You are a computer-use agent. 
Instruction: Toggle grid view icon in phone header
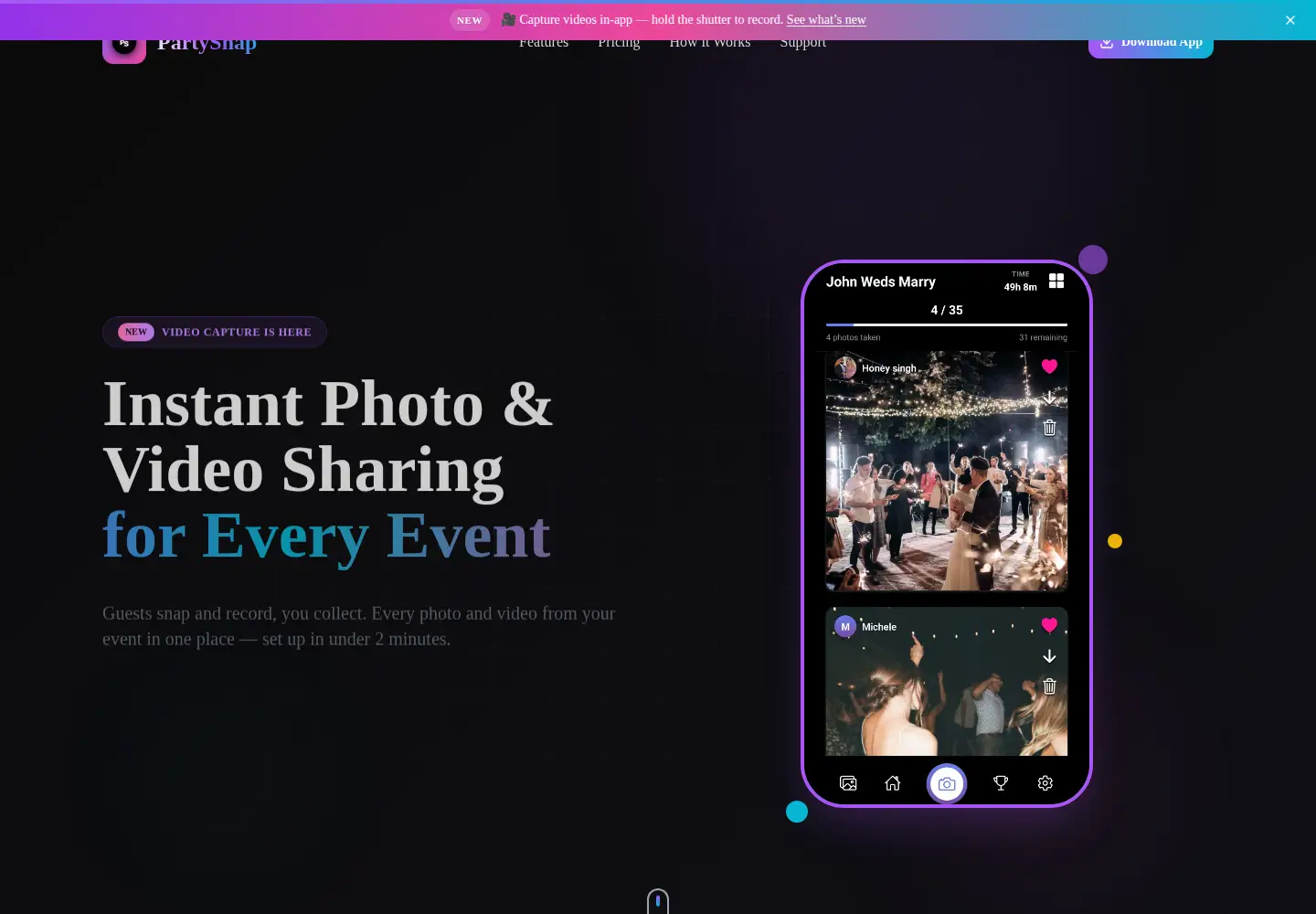pyautogui.click(x=1056, y=281)
